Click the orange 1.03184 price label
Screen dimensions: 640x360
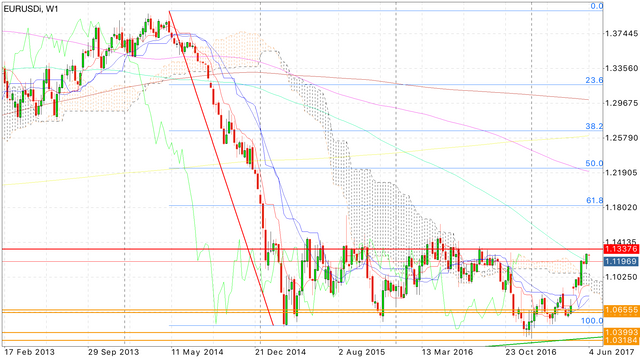coord(621,340)
